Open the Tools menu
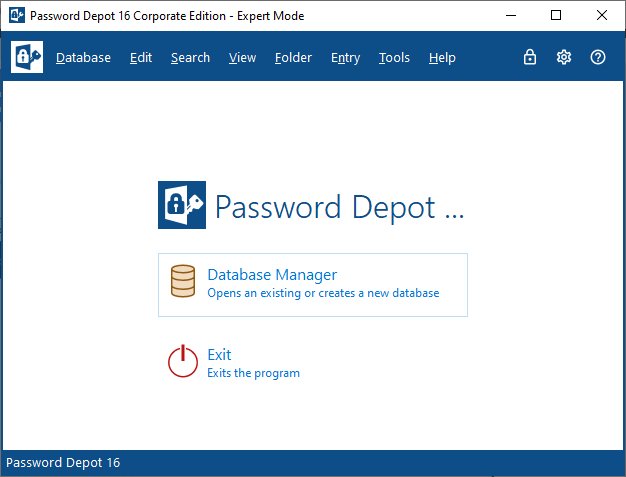Viewport: 626px width, 477px height. click(x=394, y=57)
